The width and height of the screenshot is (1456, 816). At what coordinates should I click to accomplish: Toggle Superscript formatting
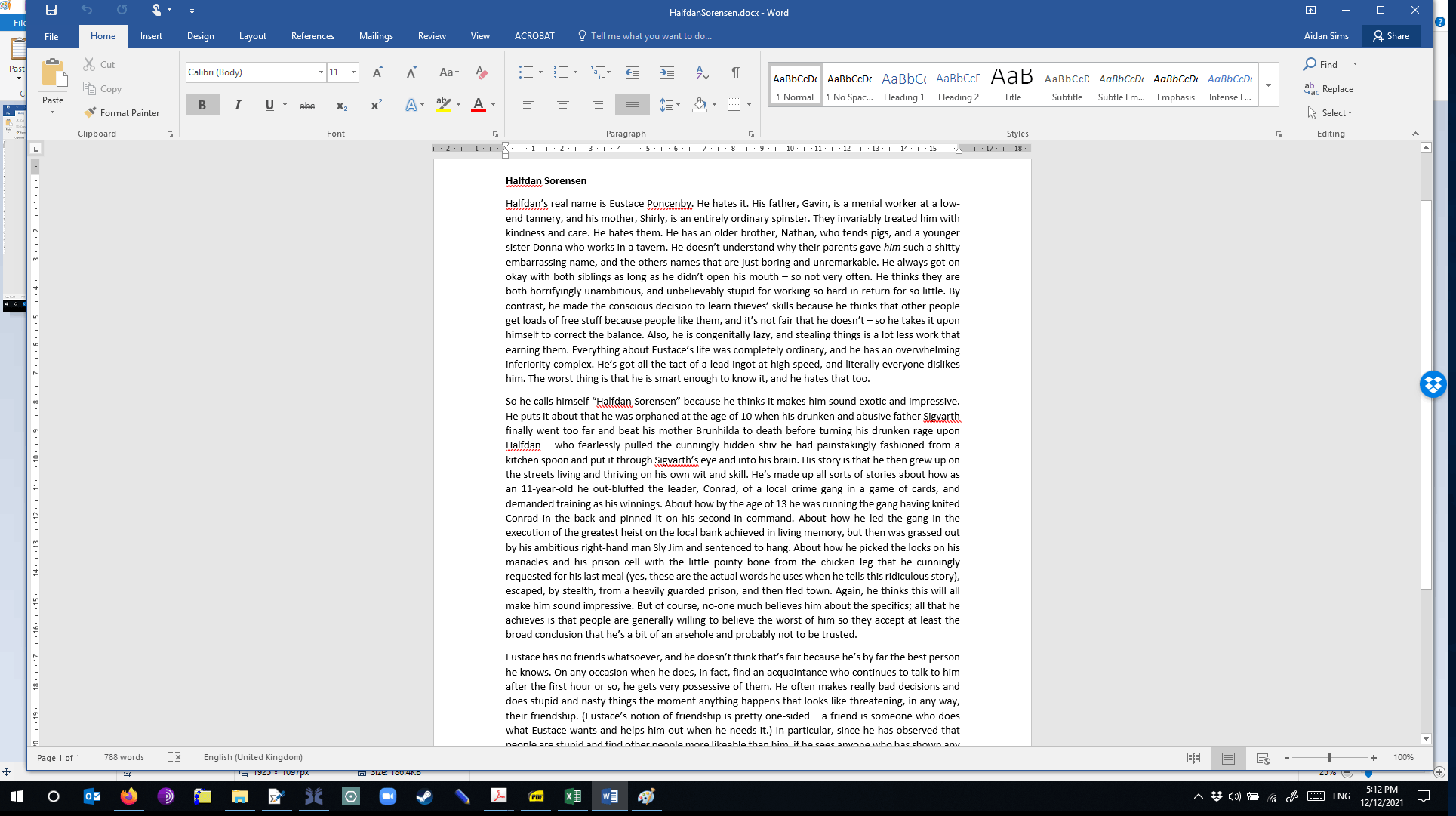click(x=376, y=105)
